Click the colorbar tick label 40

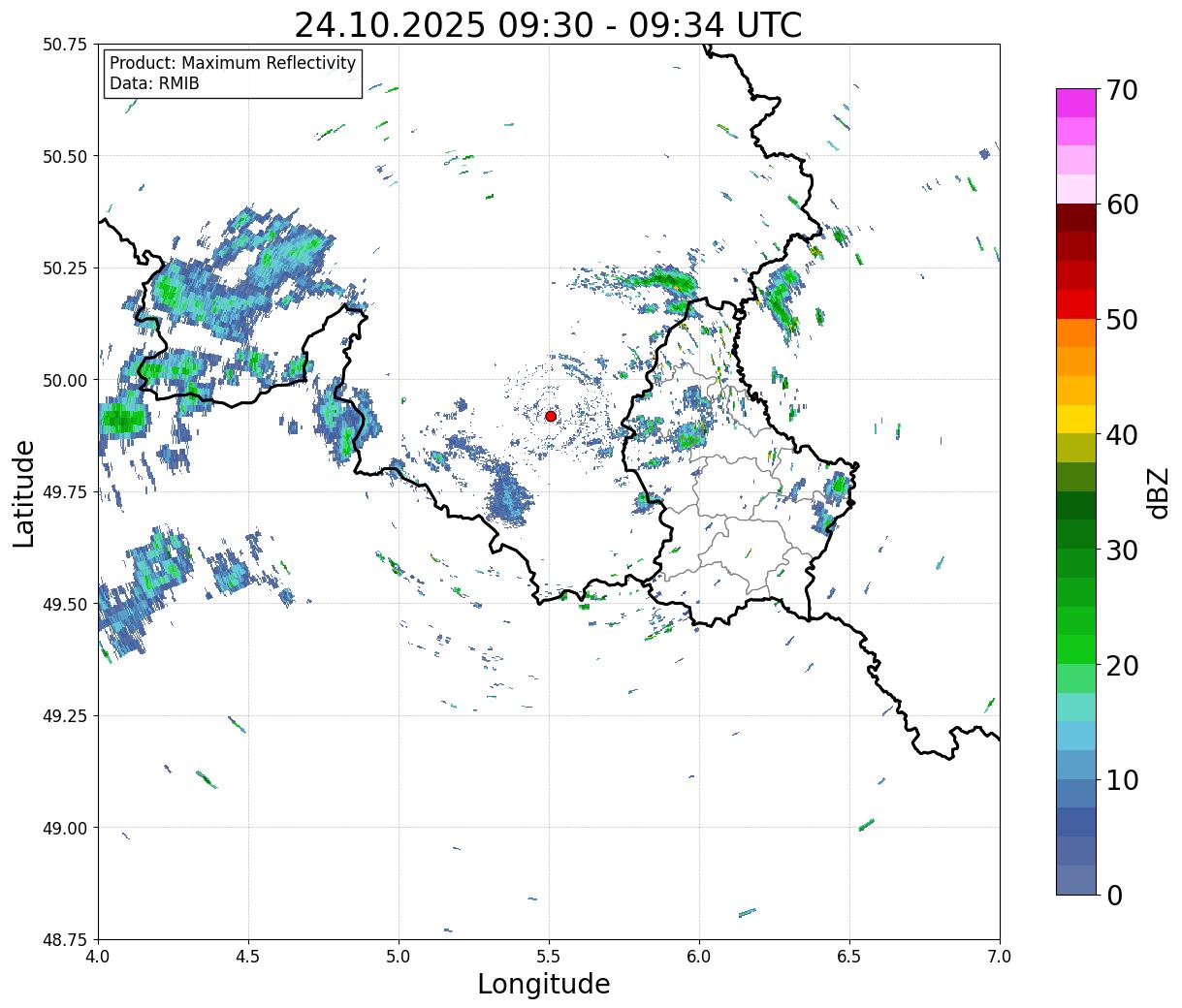point(1122,435)
